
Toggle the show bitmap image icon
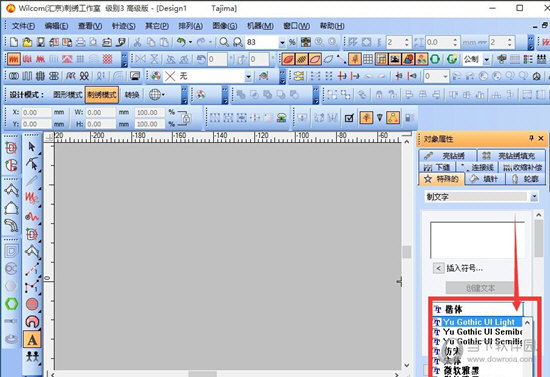coord(395,59)
